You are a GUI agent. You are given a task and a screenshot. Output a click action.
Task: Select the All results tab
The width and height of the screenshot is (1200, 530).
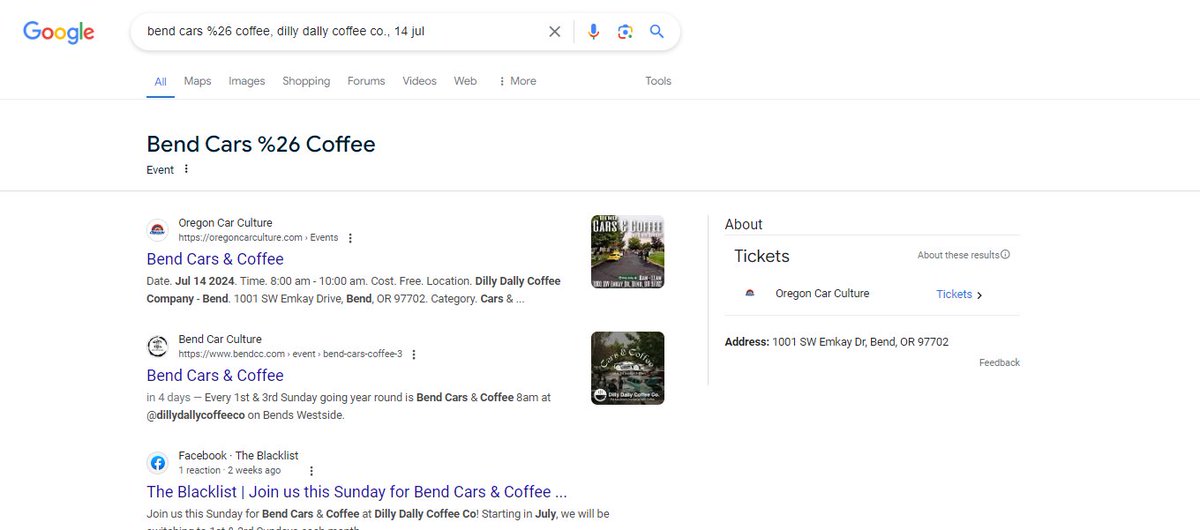tap(160, 81)
